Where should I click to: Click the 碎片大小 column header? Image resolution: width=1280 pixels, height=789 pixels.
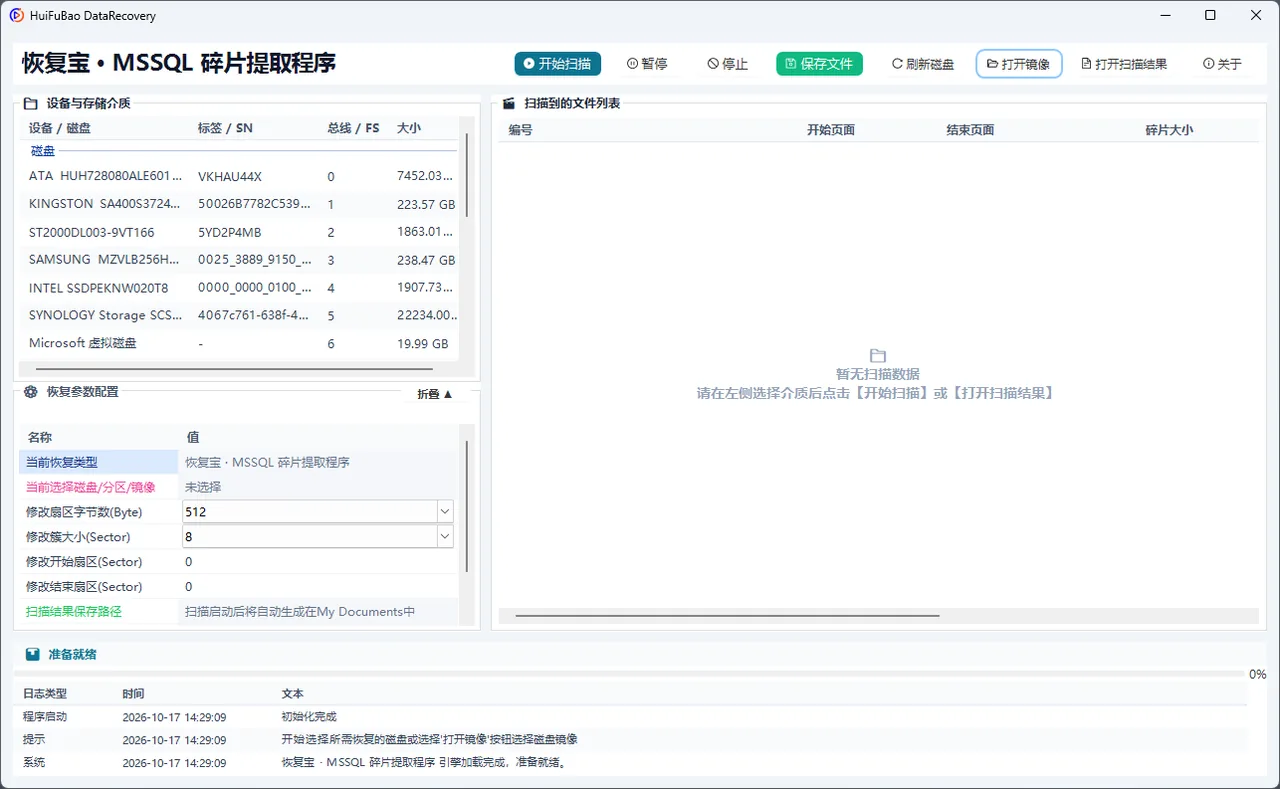click(x=1169, y=130)
